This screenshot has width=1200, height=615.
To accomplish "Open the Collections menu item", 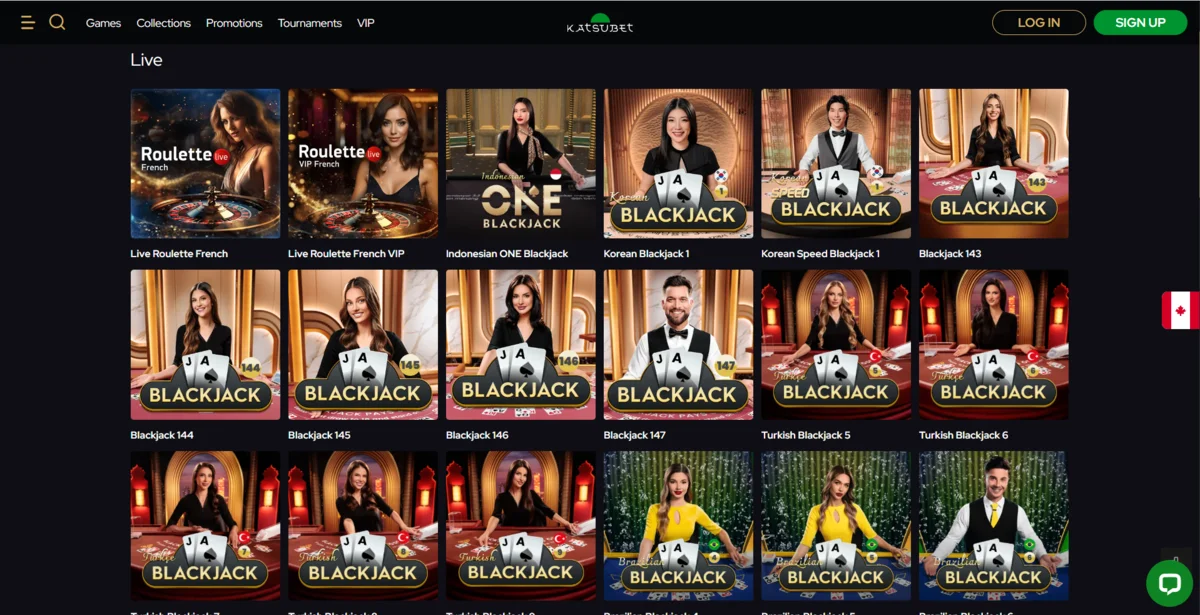I will pyautogui.click(x=164, y=23).
